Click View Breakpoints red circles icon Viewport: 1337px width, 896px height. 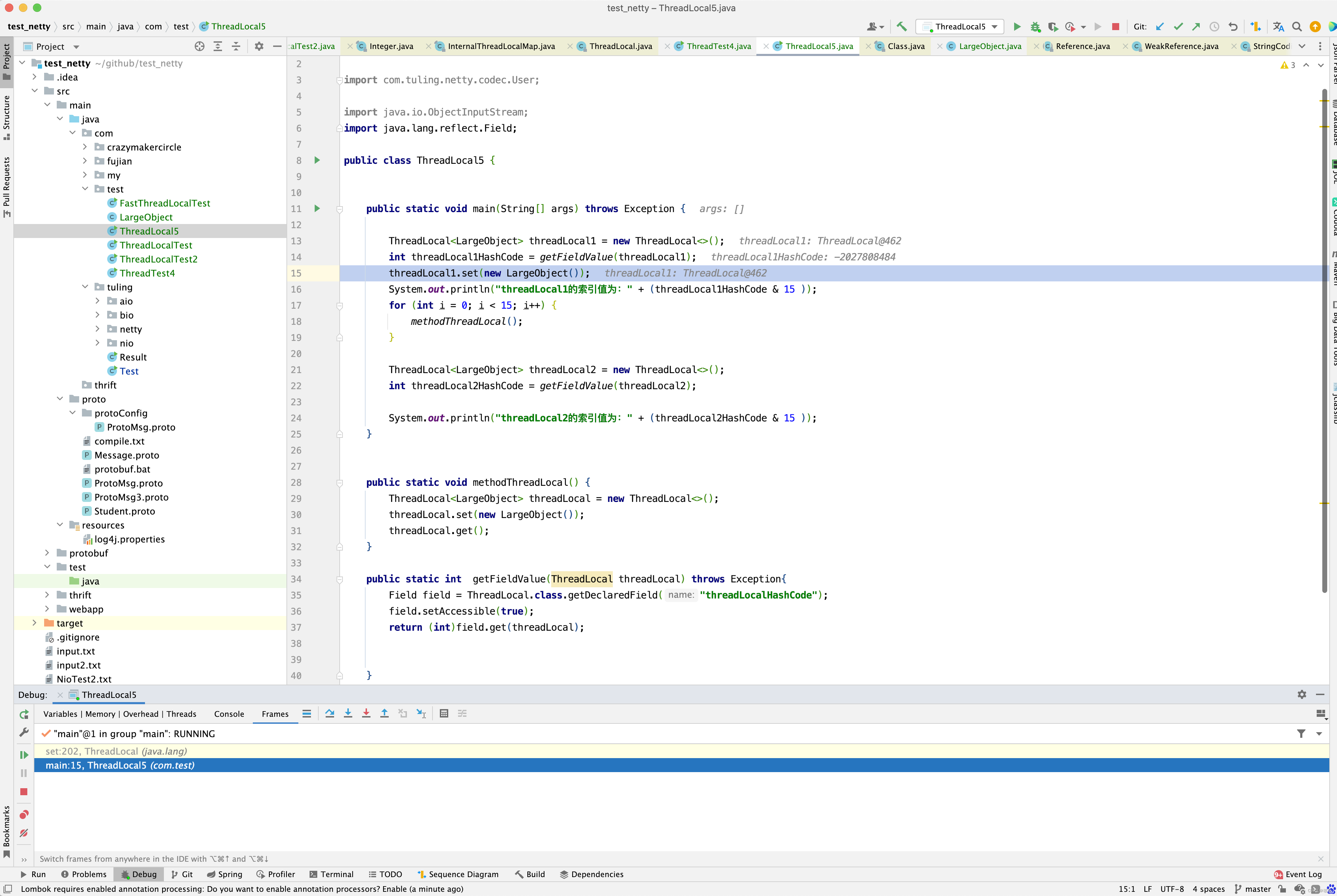tap(23, 814)
